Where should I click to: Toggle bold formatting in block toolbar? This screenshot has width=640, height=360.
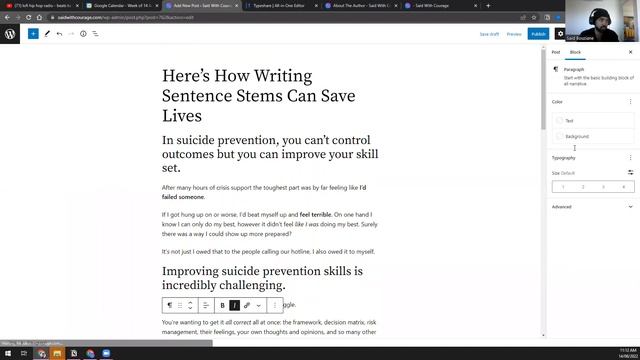[222, 305]
